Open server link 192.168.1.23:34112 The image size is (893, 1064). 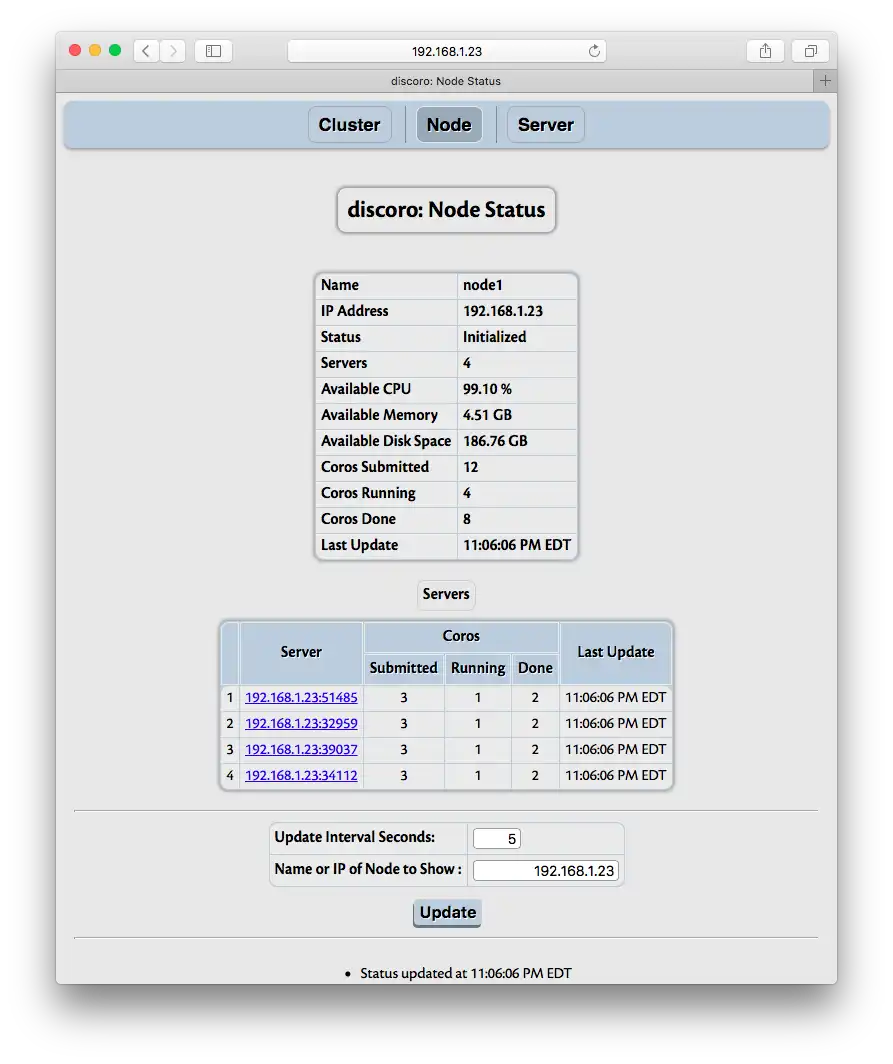coord(301,775)
